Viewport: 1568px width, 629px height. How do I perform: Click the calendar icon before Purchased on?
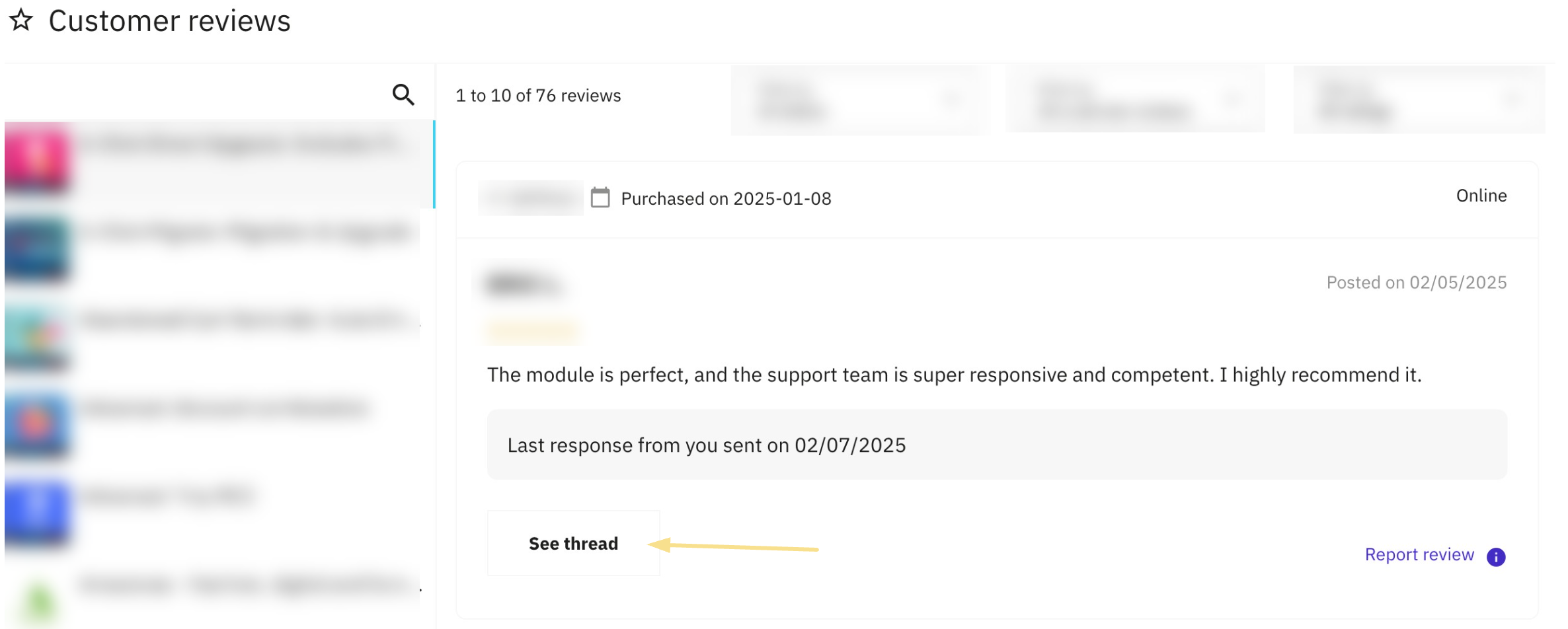coord(600,198)
